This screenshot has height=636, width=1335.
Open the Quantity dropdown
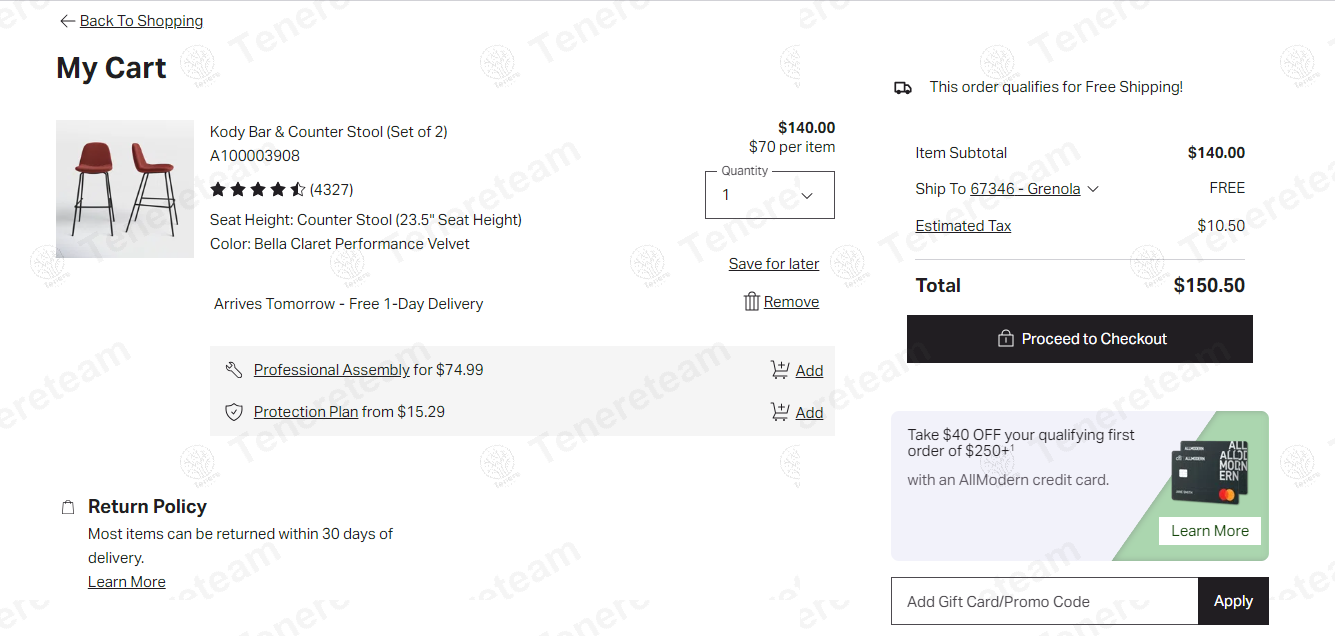[769, 195]
